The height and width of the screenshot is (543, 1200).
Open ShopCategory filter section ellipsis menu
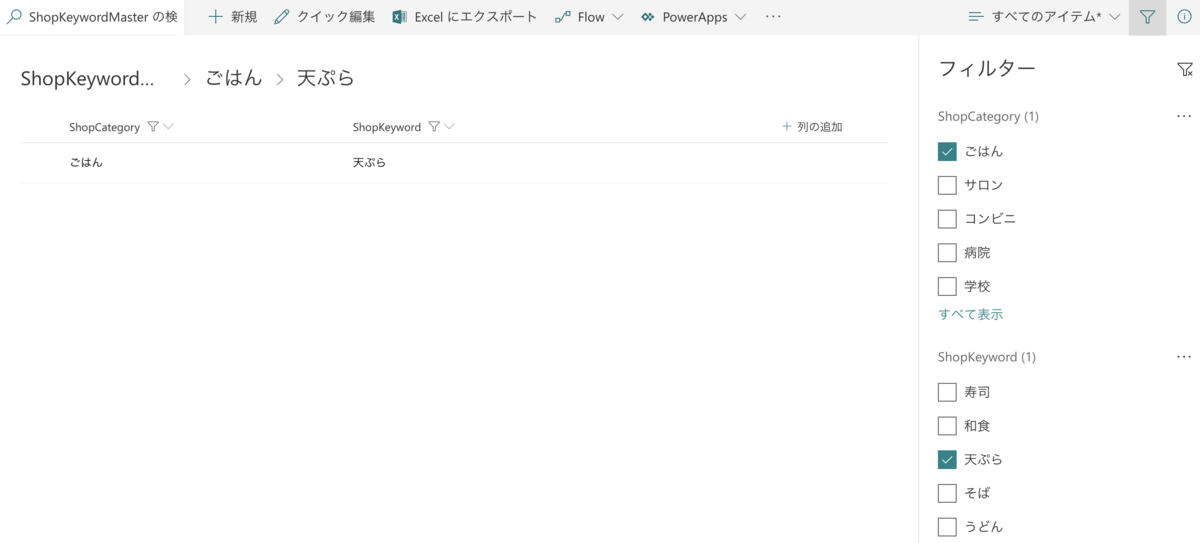pos(1184,116)
